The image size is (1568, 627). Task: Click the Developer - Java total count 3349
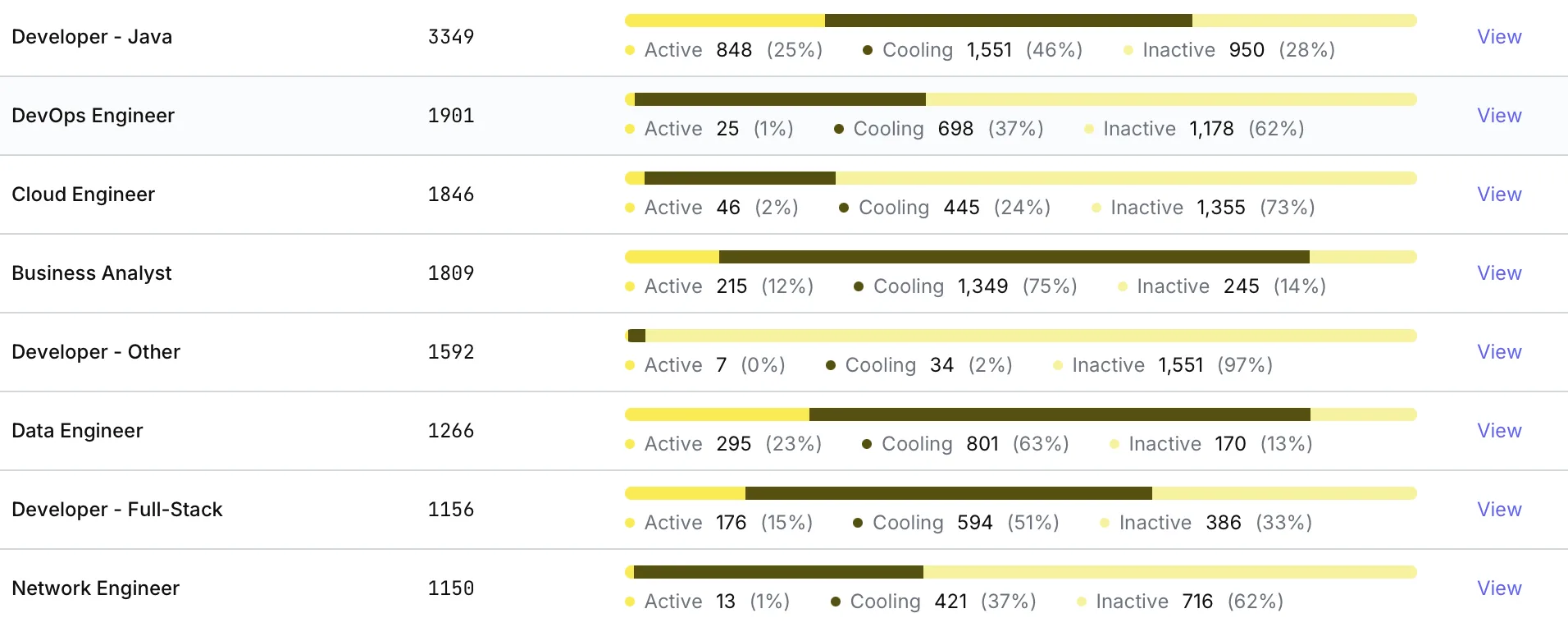(451, 37)
